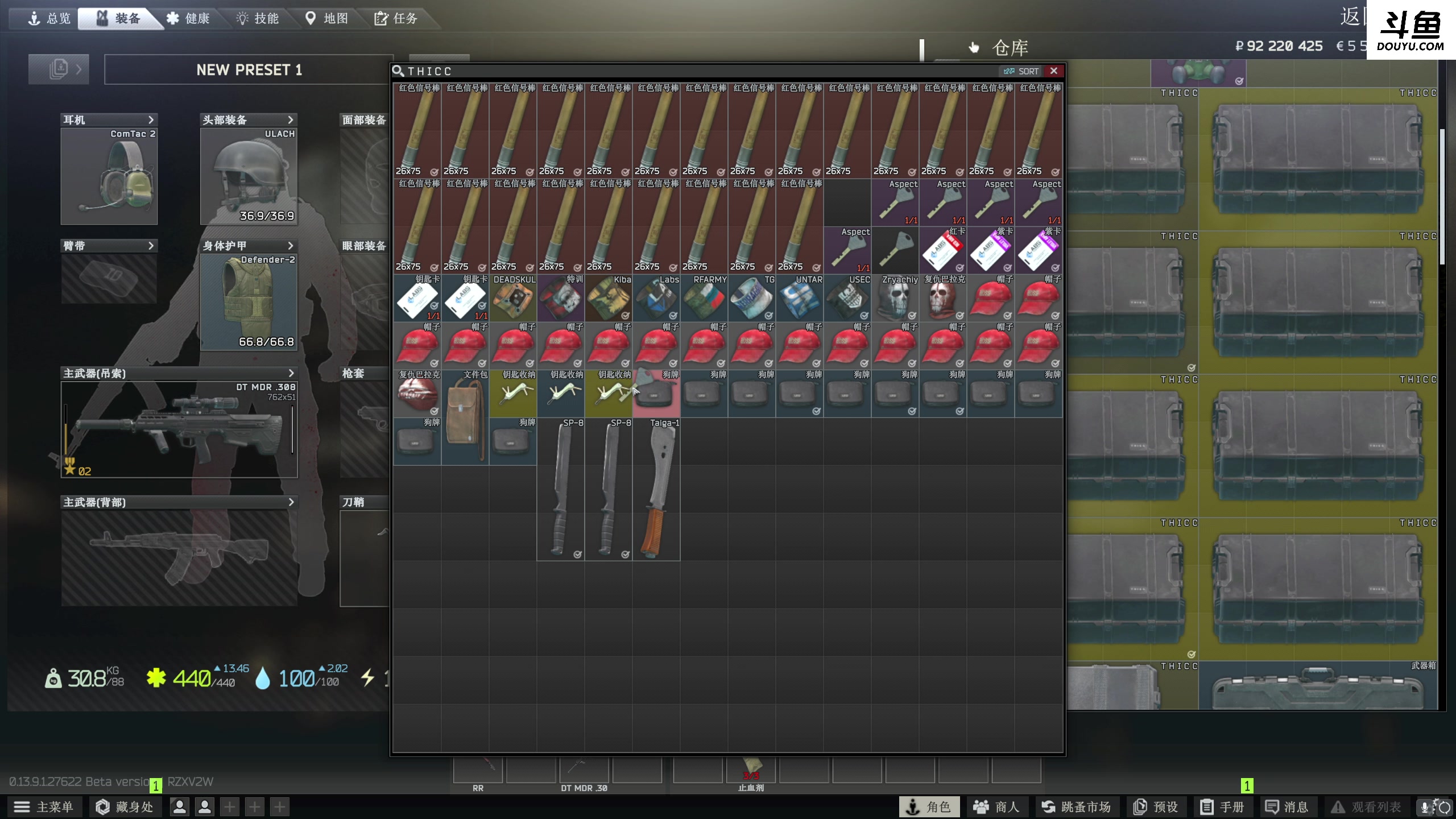This screenshot has width=1456, height=819.
Task: Click the SORT button in THICC case
Action: pyautogui.click(x=1021, y=71)
